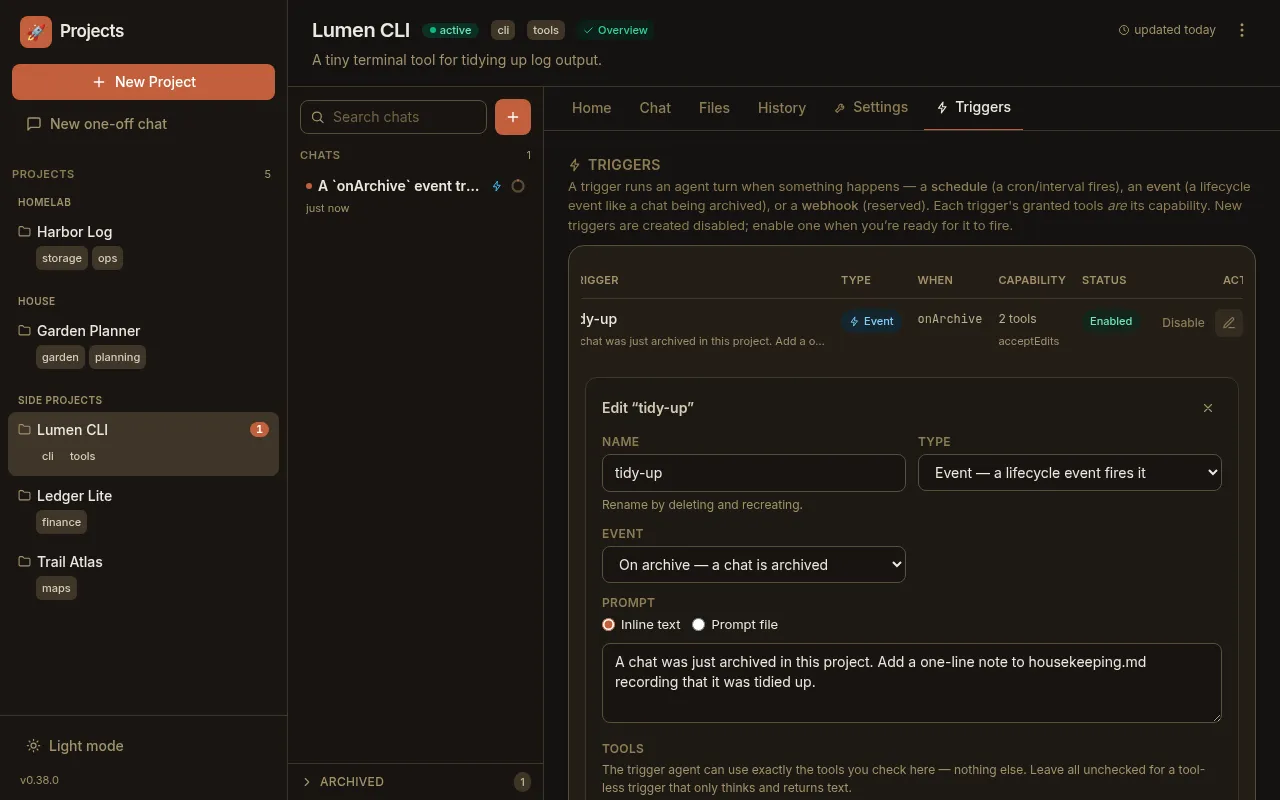
Task: Open the onArchive event trigger chat
Action: point(415,196)
